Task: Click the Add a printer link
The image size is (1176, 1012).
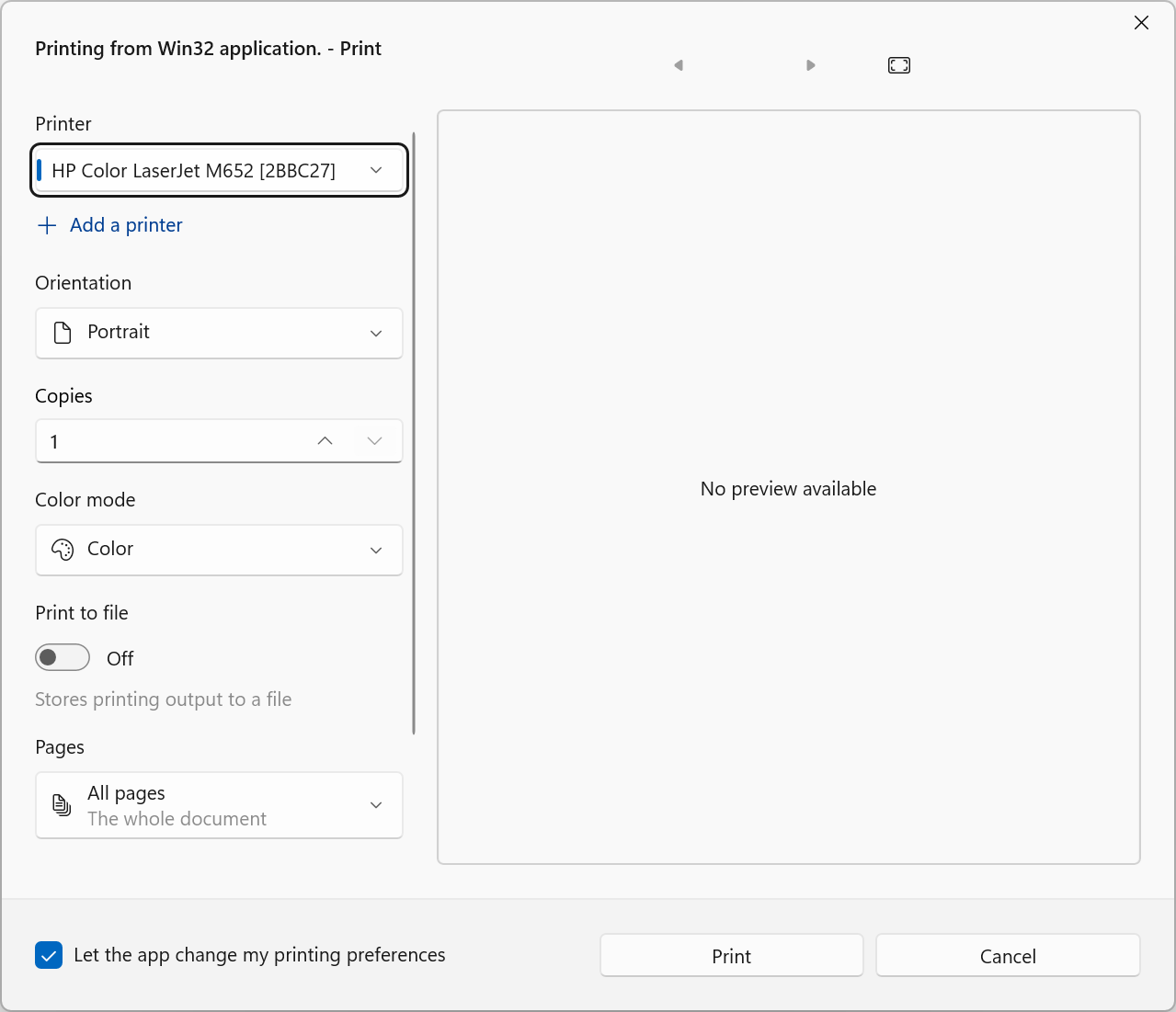Action: coord(126,225)
